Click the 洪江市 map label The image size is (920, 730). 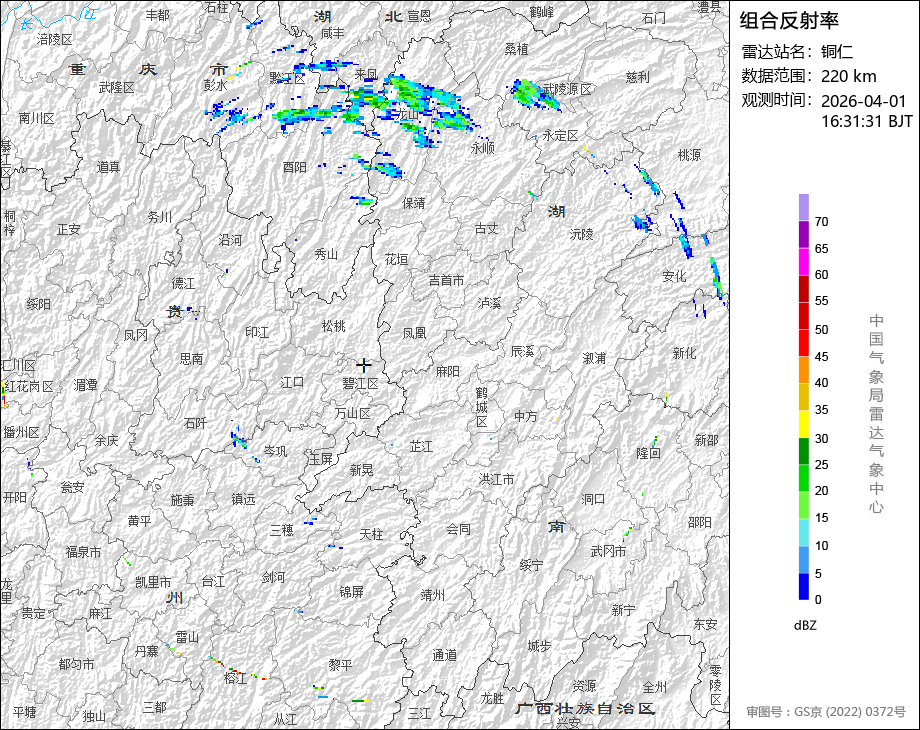click(497, 480)
